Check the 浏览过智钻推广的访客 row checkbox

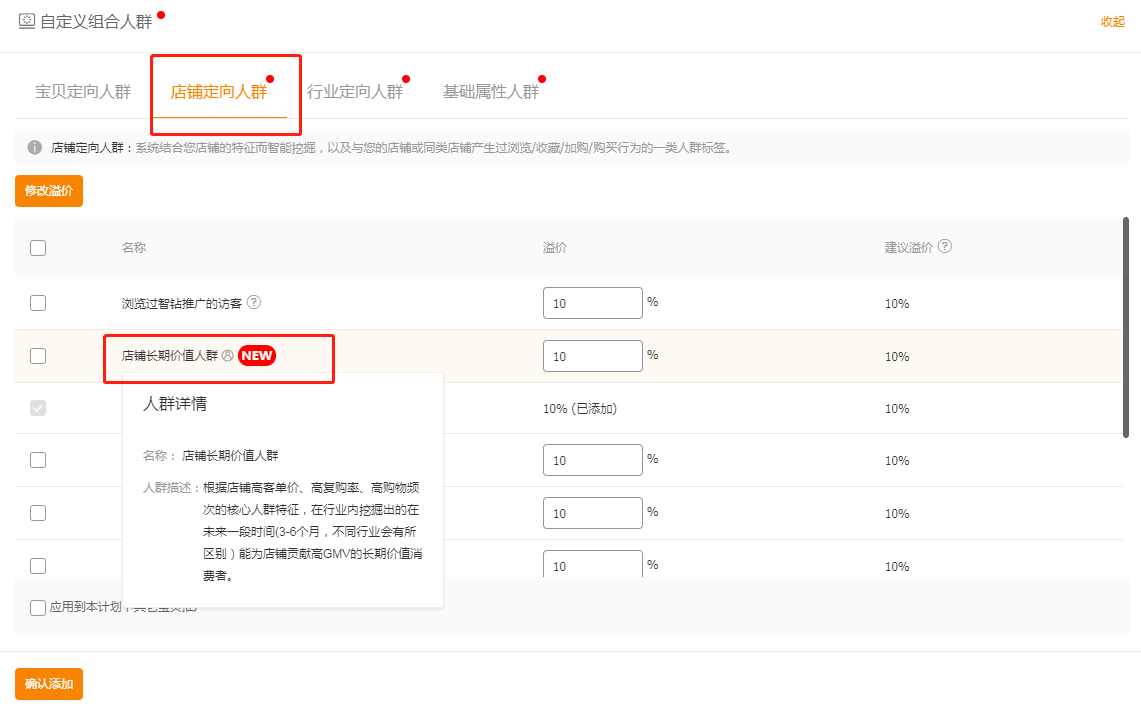tap(38, 303)
